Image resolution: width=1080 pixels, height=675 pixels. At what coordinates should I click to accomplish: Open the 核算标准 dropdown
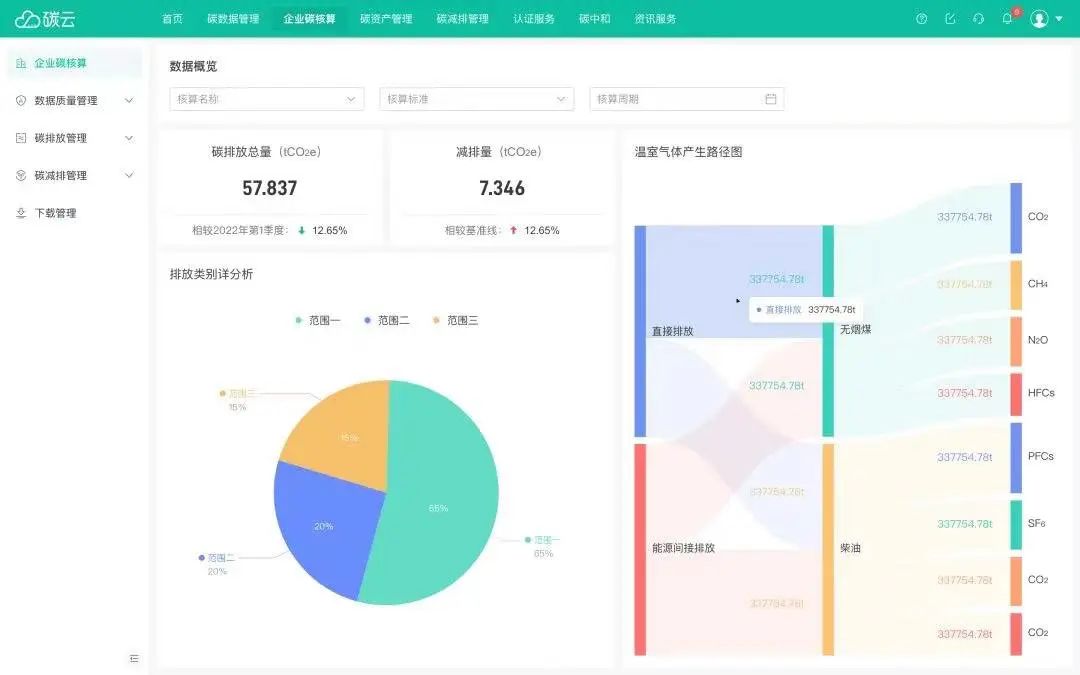click(x=477, y=99)
